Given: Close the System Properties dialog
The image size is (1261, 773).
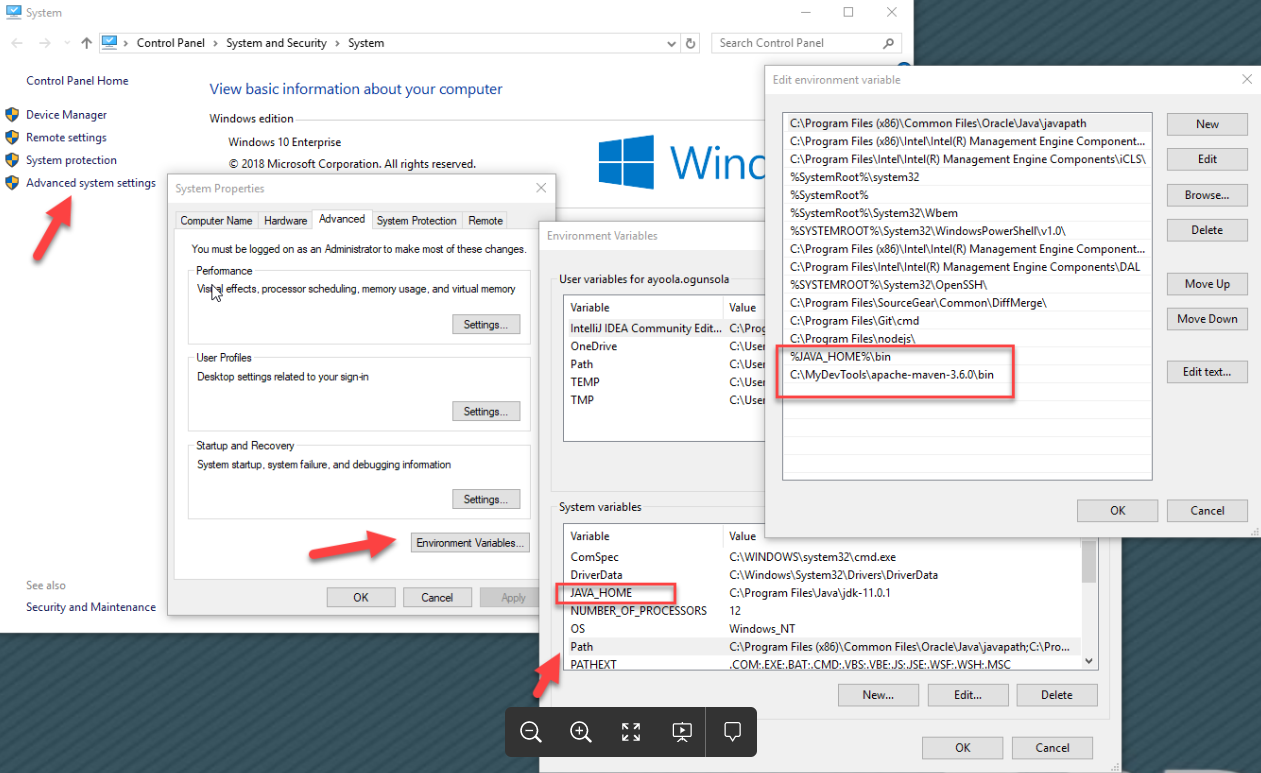Looking at the screenshot, I should [x=541, y=187].
